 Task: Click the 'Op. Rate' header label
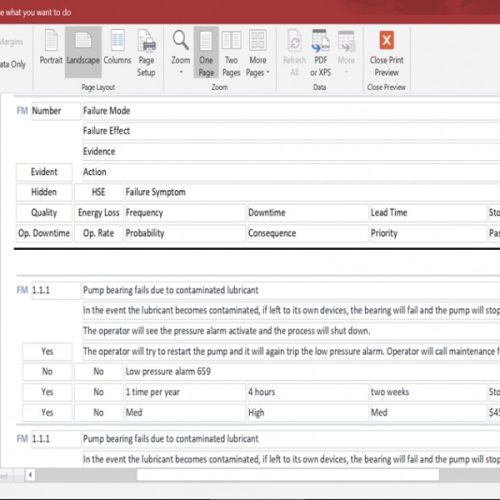click(99, 234)
